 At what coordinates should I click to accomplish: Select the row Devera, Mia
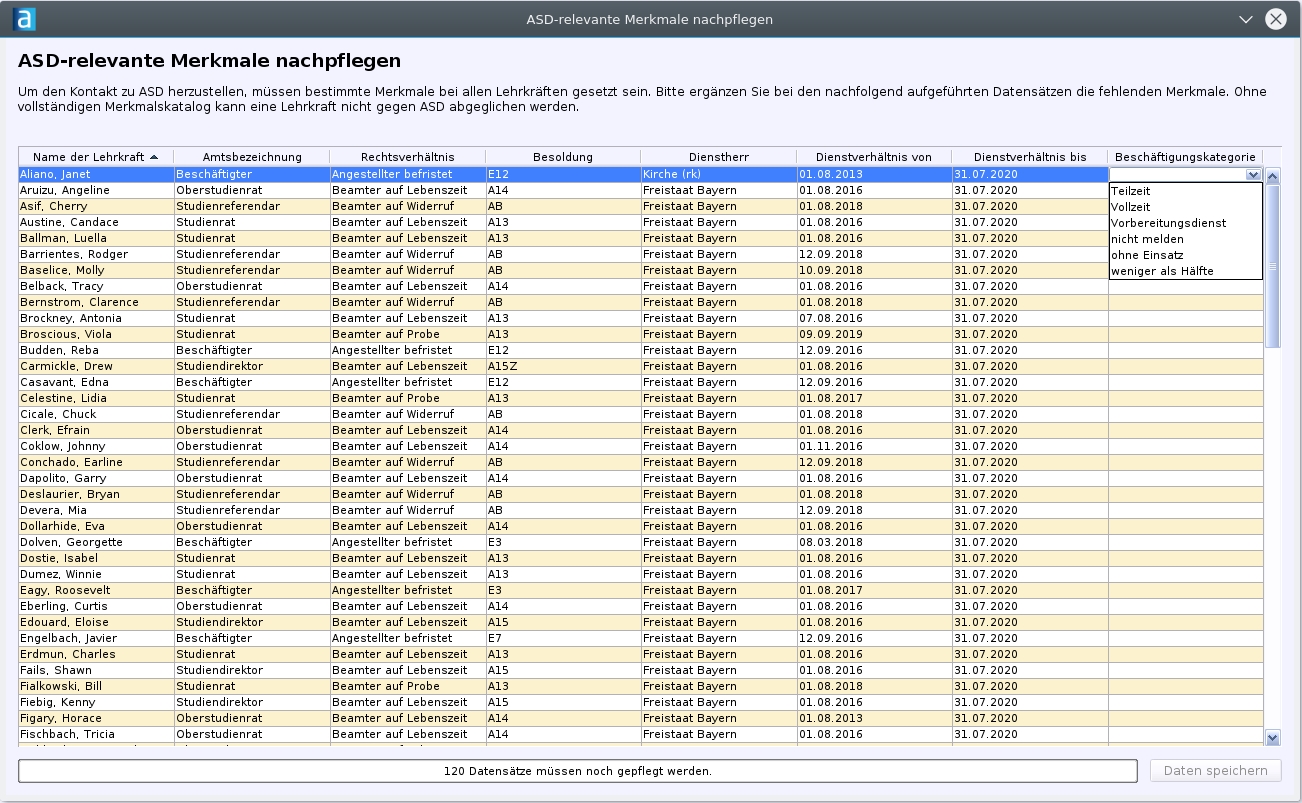pyautogui.click(x=641, y=510)
